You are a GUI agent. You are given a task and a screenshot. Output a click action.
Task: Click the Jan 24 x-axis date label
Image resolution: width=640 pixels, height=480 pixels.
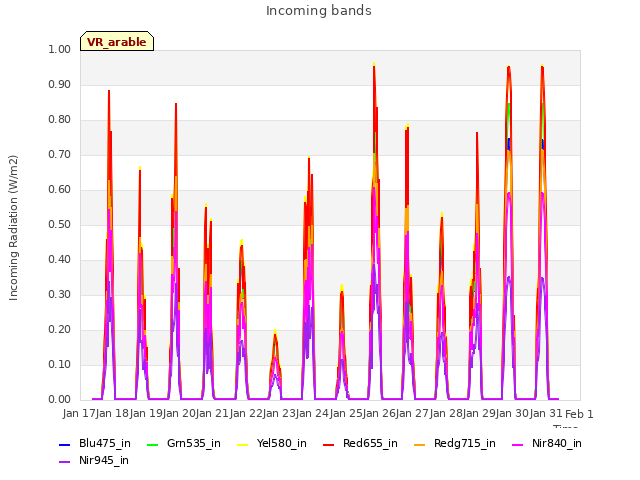(312, 413)
